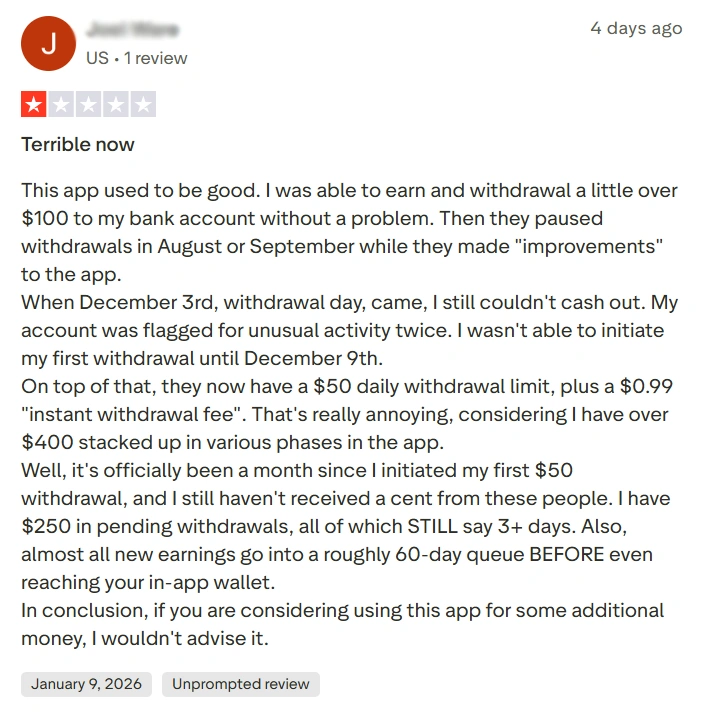Screen dimensions: 706x714
Task: Click the third gray rating star
Action: (x=89, y=104)
